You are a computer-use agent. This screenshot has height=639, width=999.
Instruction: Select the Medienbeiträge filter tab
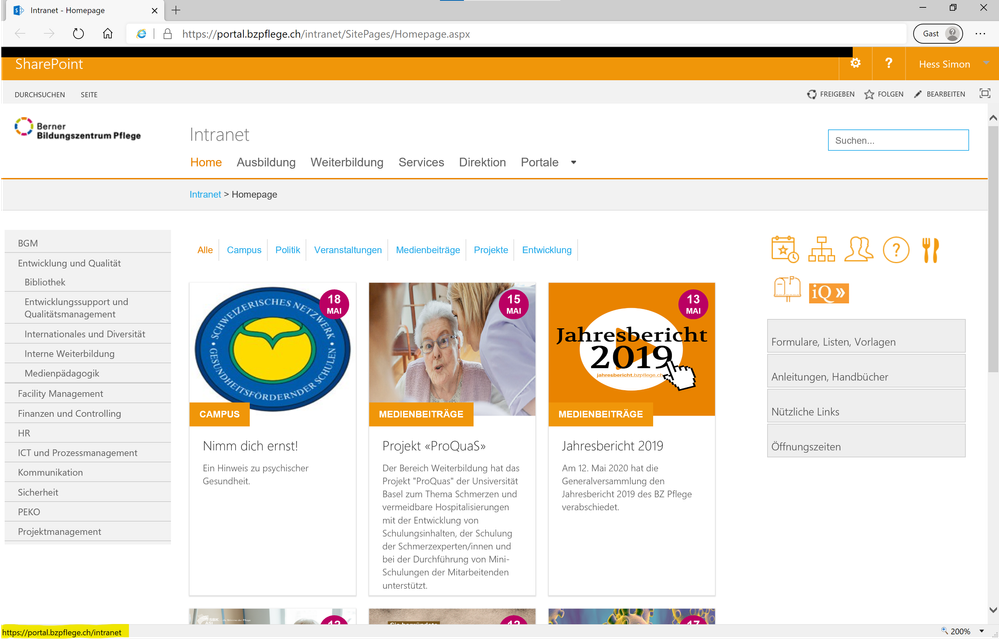point(428,250)
